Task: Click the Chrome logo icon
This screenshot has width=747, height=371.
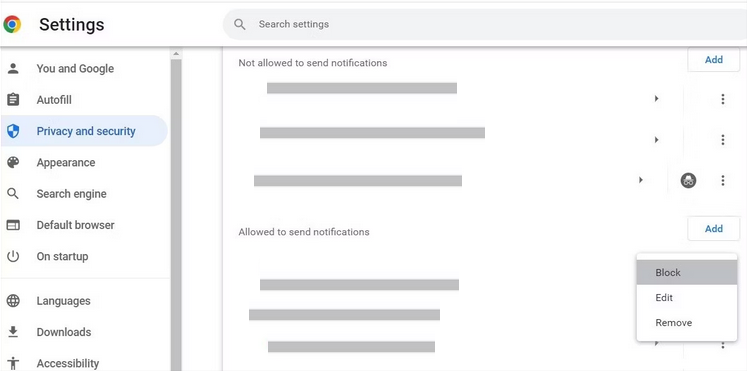Action: coord(12,24)
